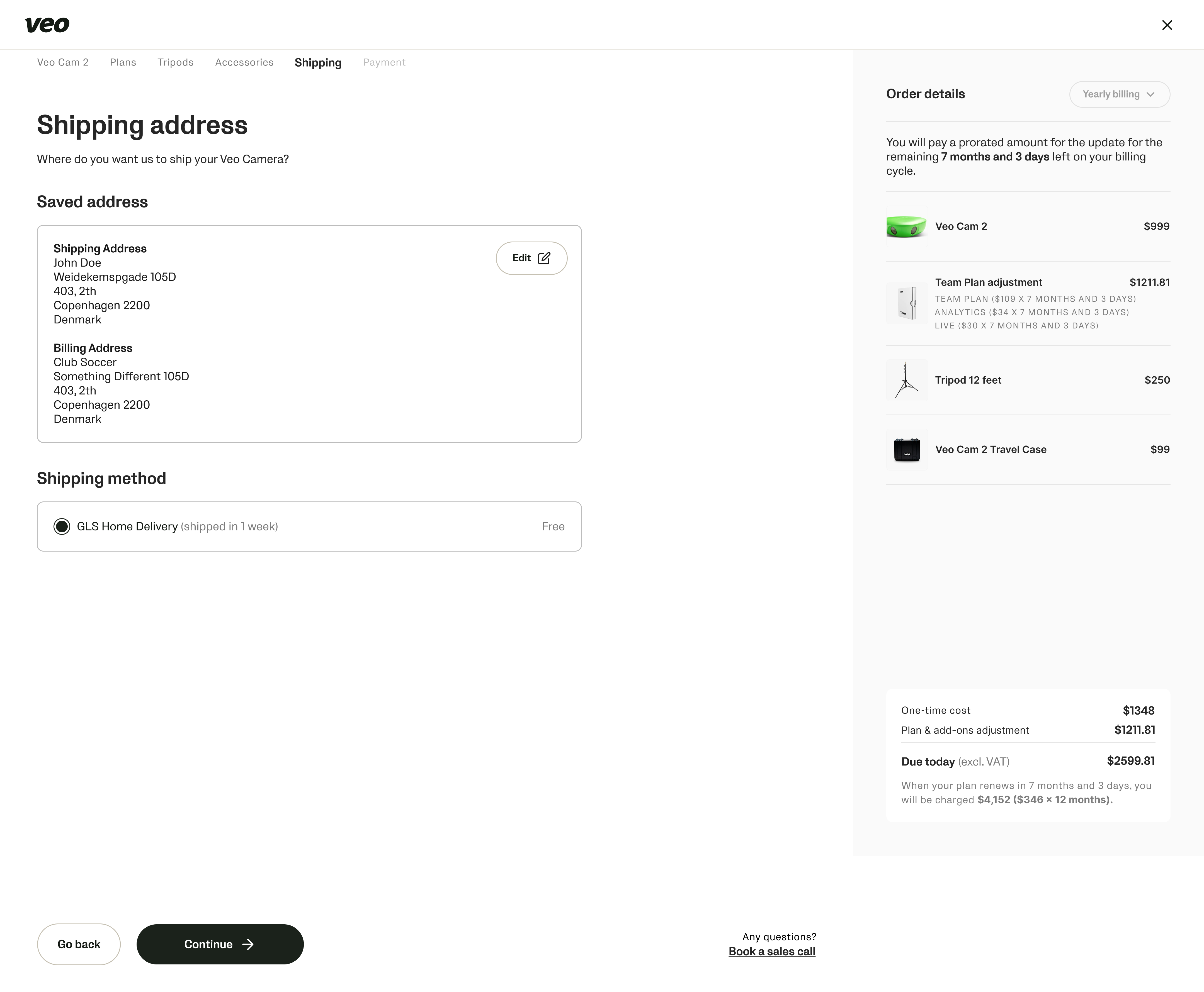
Task: Click the Club Soccer billing name
Action: point(85,362)
